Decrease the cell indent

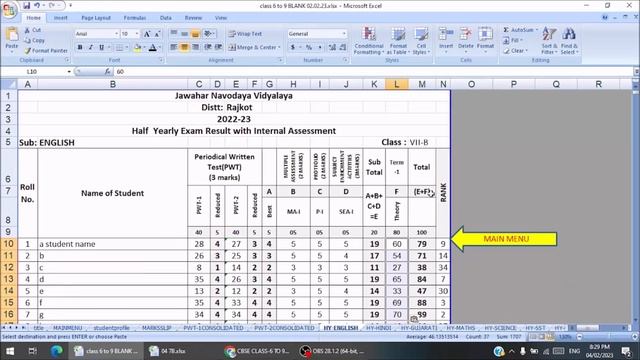point(208,47)
